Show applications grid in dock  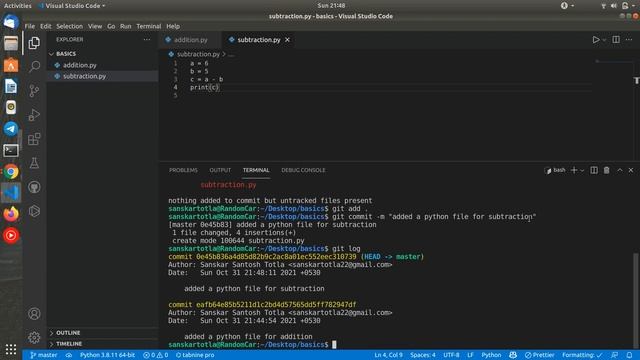[x=11, y=349]
